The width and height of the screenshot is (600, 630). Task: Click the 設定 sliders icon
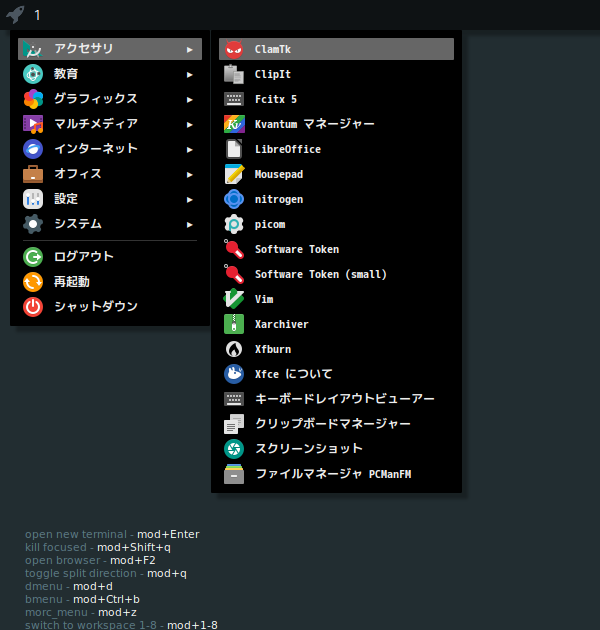coord(33,199)
